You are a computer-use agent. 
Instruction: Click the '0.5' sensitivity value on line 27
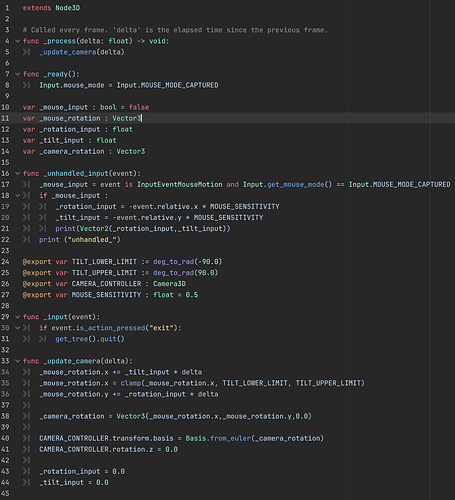(192, 295)
